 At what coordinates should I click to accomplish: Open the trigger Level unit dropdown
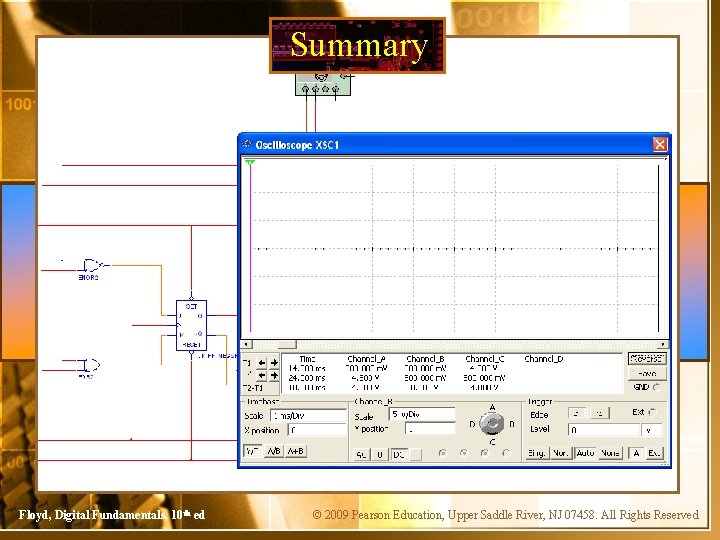coord(652,430)
